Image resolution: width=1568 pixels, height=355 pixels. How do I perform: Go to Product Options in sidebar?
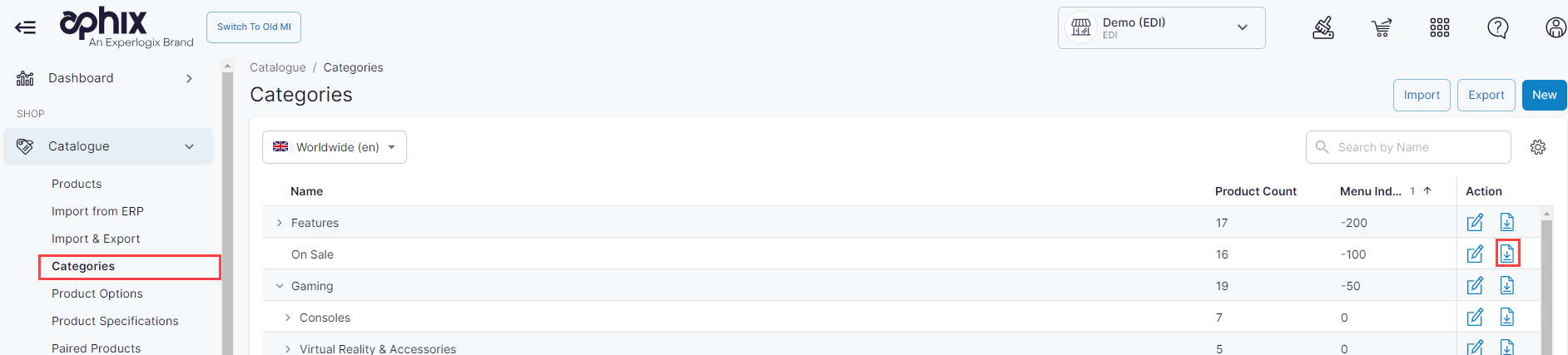(x=97, y=293)
